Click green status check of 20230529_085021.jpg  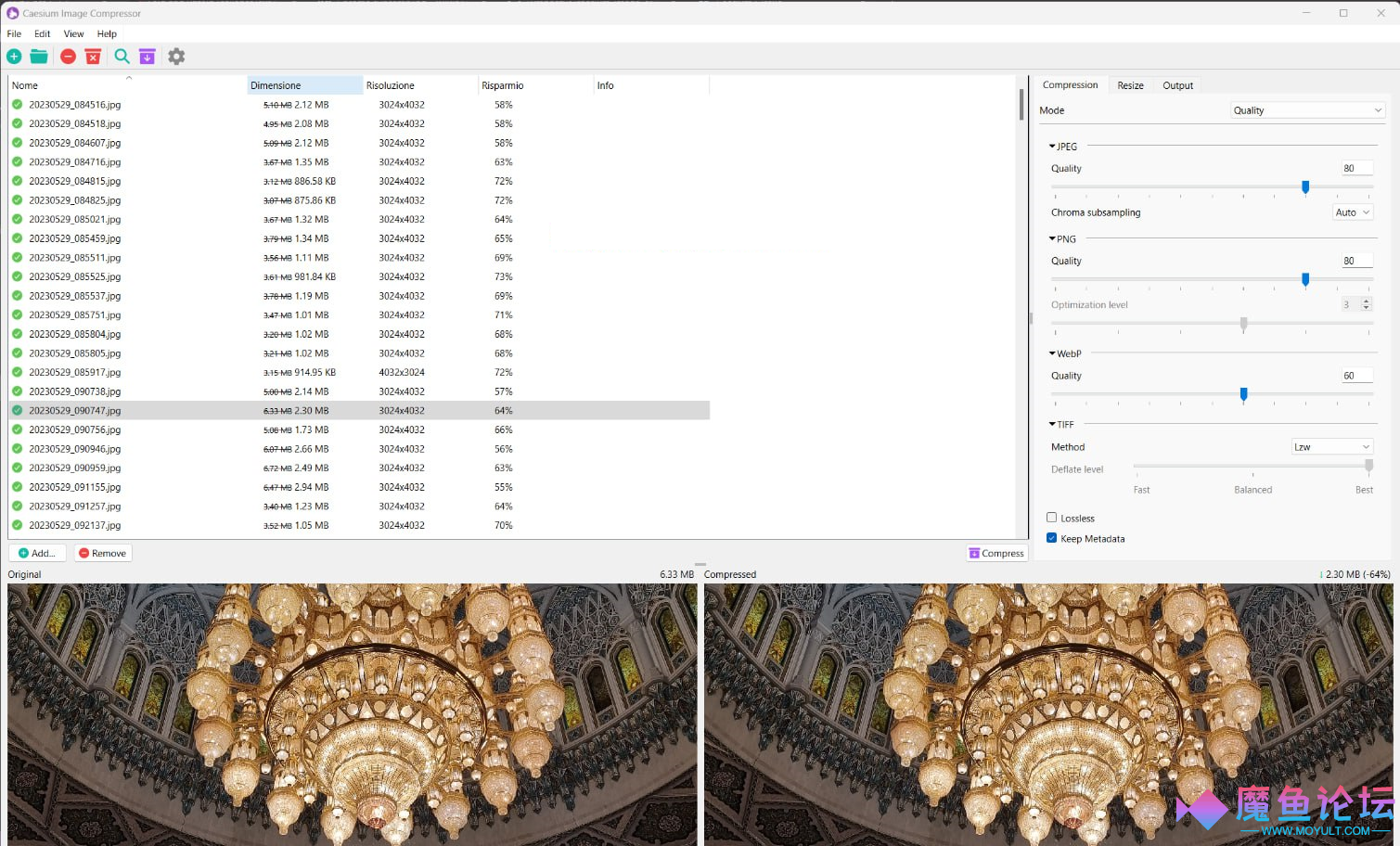click(x=17, y=220)
